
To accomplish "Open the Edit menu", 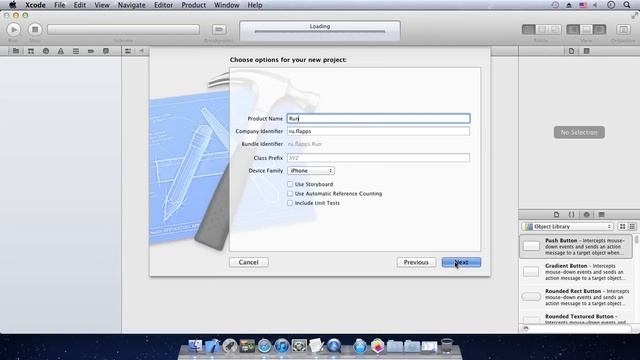I will tap(80, 5).
